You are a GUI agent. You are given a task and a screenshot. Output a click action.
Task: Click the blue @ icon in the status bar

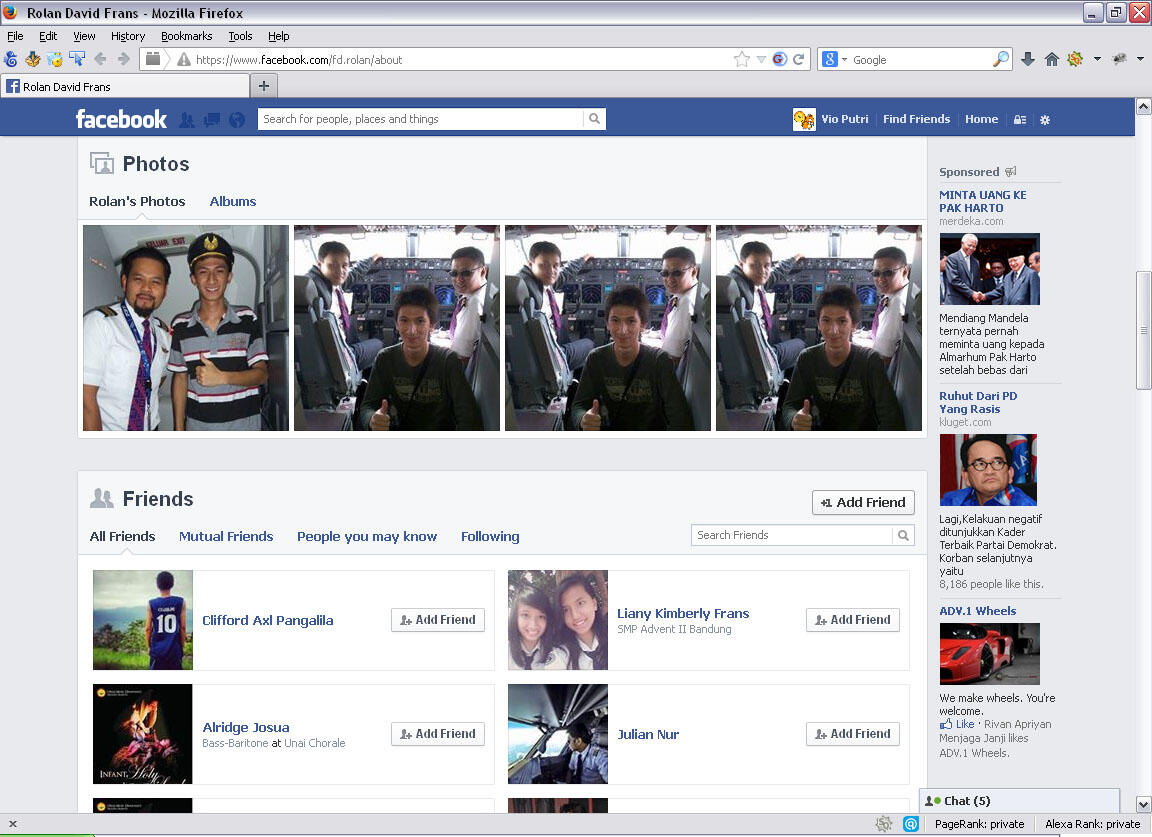click(911, 824)
